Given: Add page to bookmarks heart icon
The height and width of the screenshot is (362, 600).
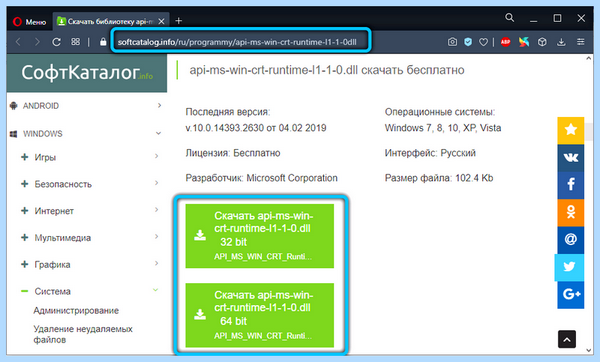Looking at the screenshot, I should point(483,42).
